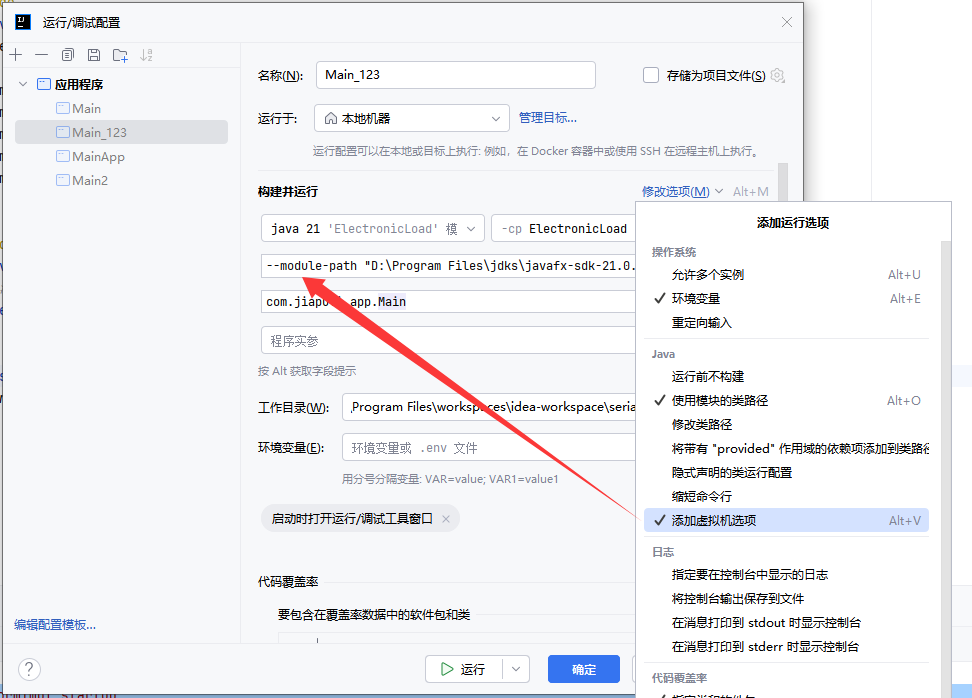972x698 pixels.
Task: Click the 确定 button
Action: (x=583, y=669)
